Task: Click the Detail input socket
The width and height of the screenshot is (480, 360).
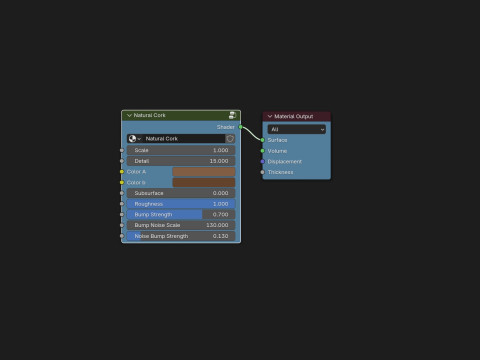Action: [122, 161]
